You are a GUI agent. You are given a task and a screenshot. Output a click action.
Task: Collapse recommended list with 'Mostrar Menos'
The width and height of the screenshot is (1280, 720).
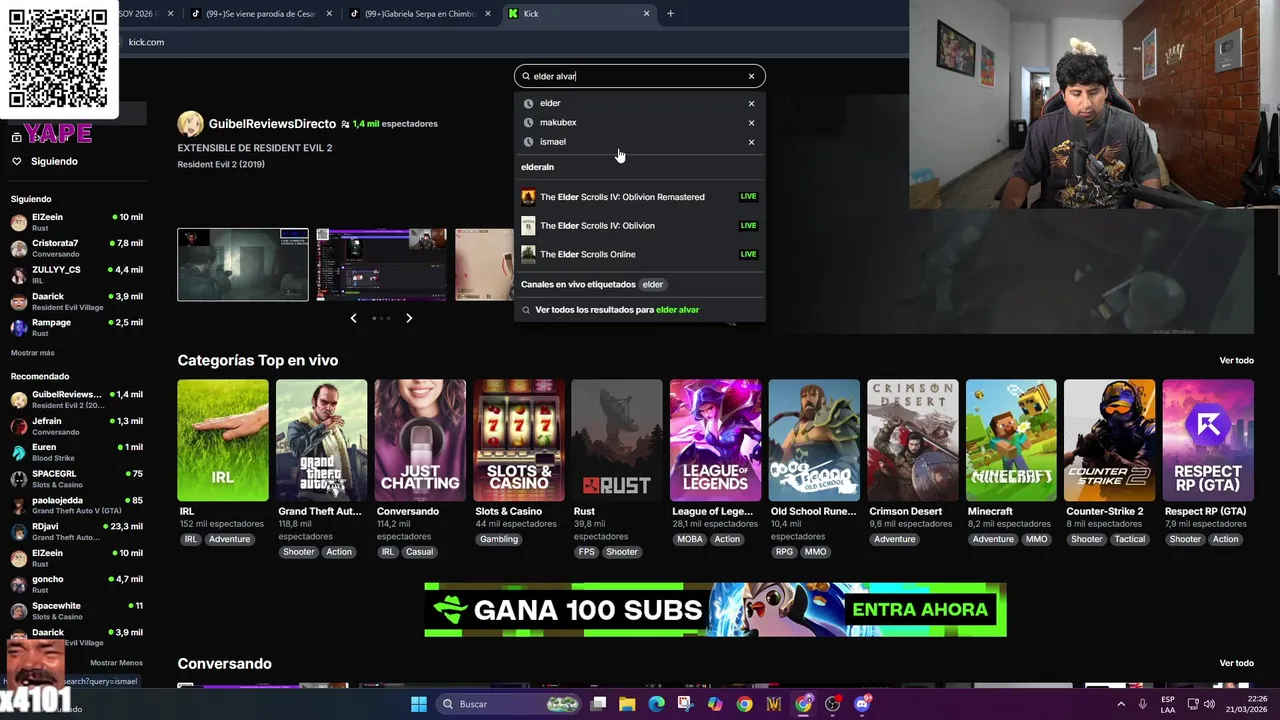(x=116, y=663)
